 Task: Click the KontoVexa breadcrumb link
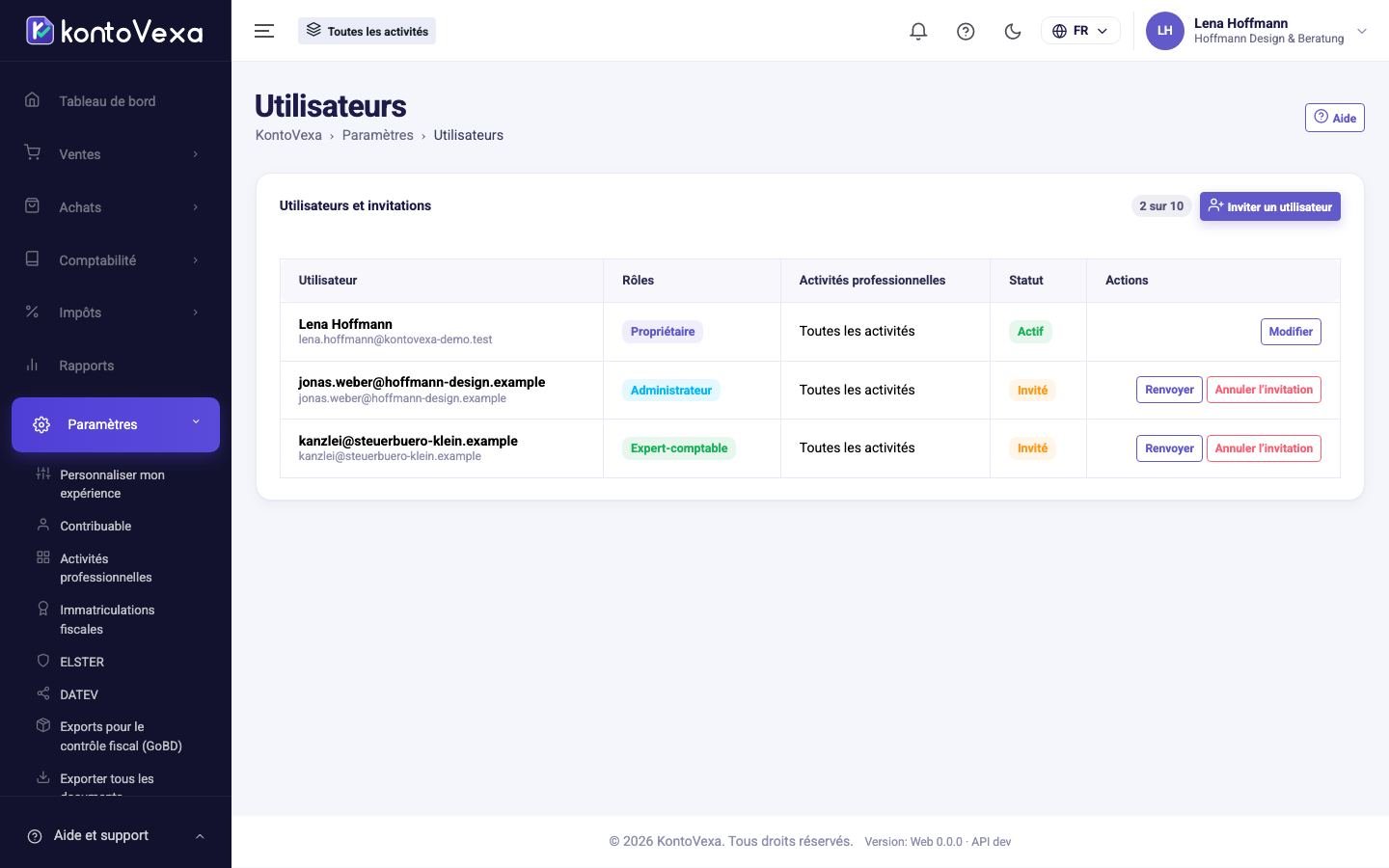pyautogui.click(x=288, y=135)
